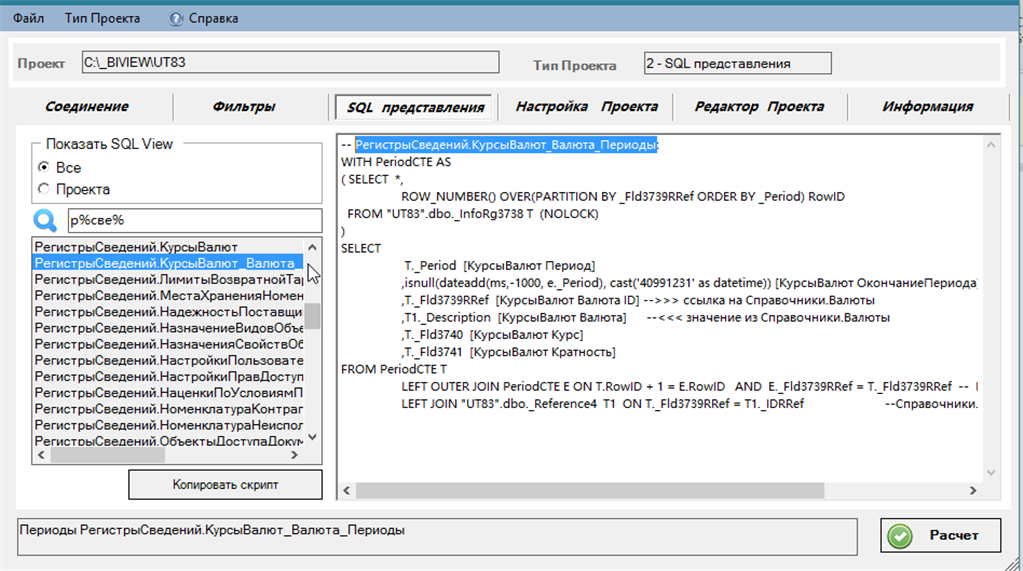
Task: Open the Файл menu
Action: pyautogui.click(x=29, y=18)
